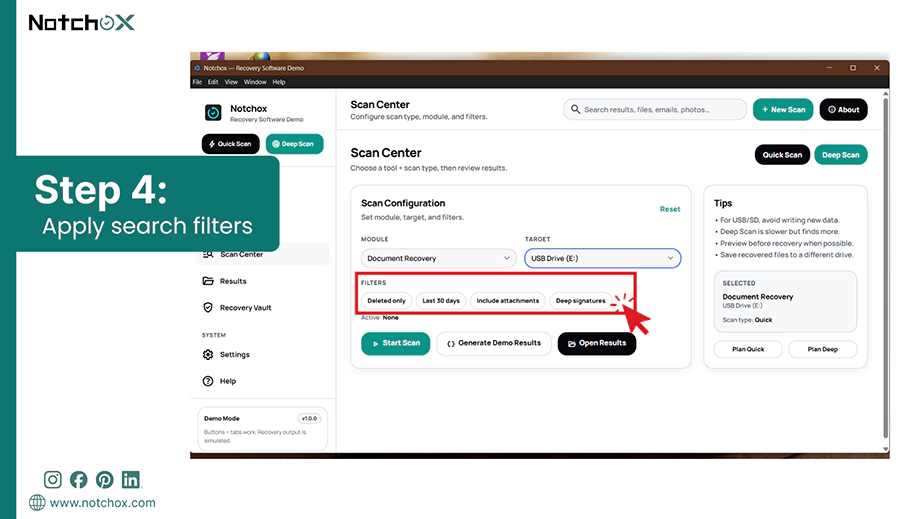Screen dimensions: 922x519
Task: Open the Pinterest icon link
Action: point(105,480)
